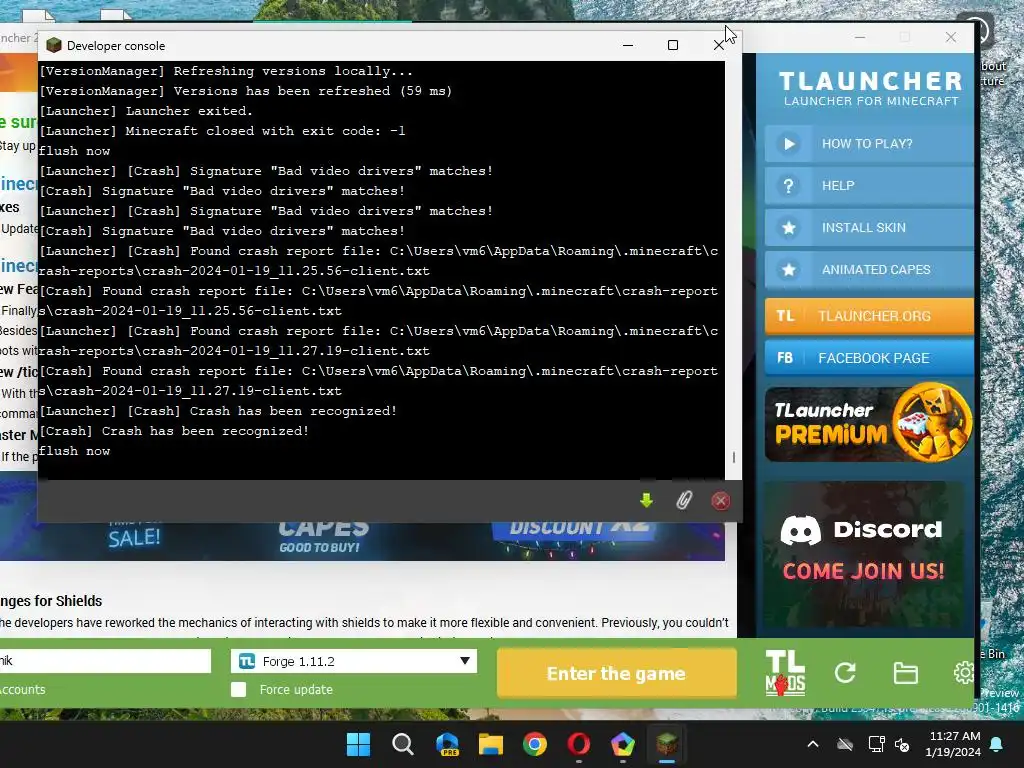Launch Google Chrome from taskbar
This screenshot has height=768, width=1024.
[535, 744]
